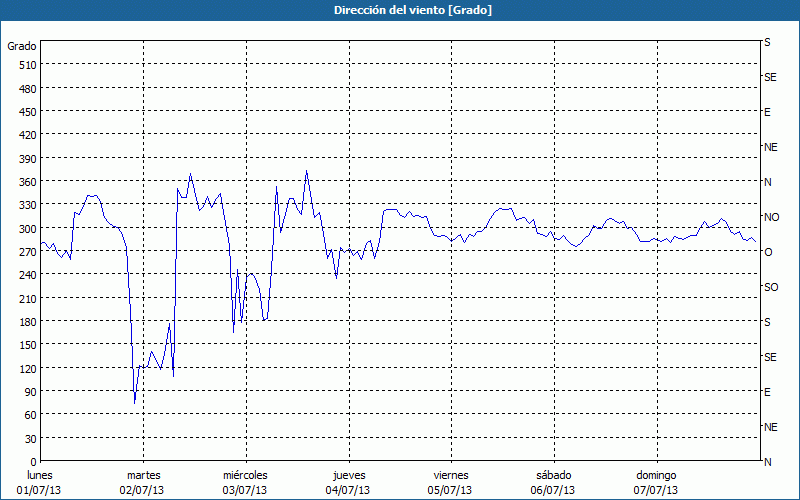Click the "lunes" day label
This screenshot has height=500, width=800.
40,475
